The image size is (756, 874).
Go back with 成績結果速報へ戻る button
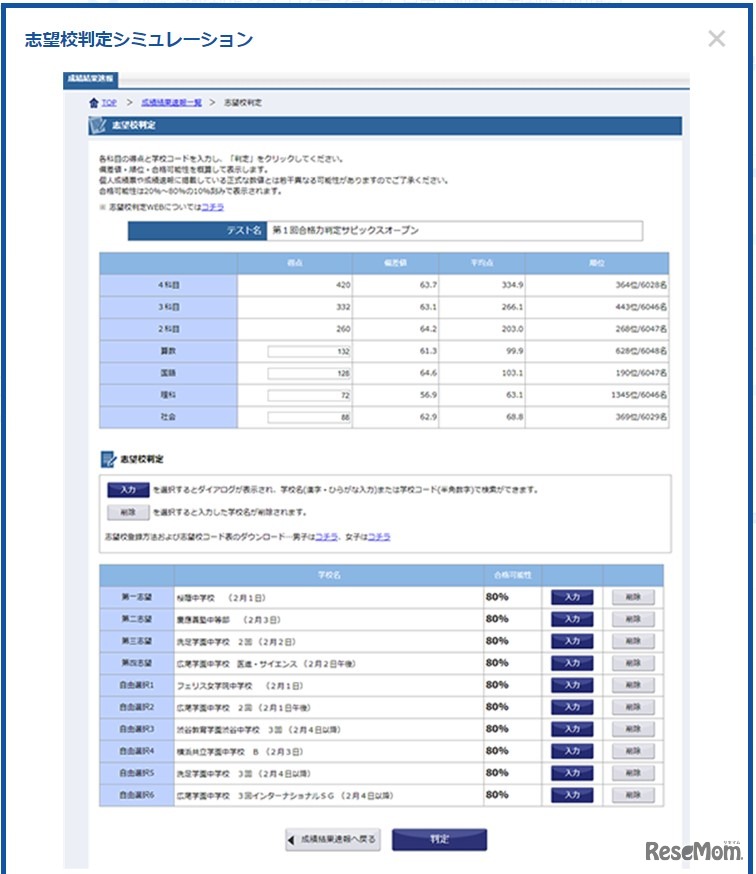coord(332,840)
